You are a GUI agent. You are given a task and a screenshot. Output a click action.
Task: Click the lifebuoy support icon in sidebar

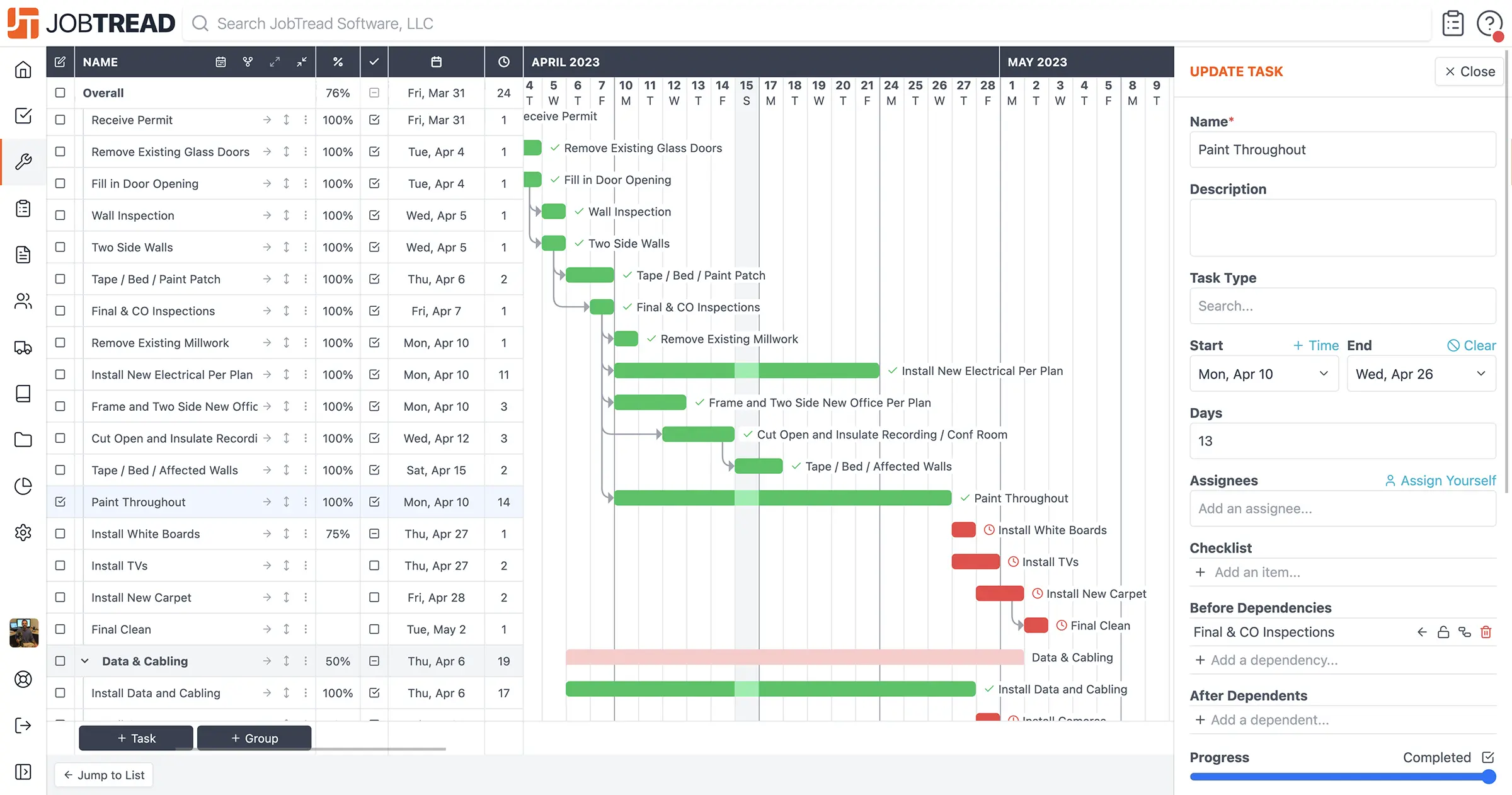(x=23, y=679)
